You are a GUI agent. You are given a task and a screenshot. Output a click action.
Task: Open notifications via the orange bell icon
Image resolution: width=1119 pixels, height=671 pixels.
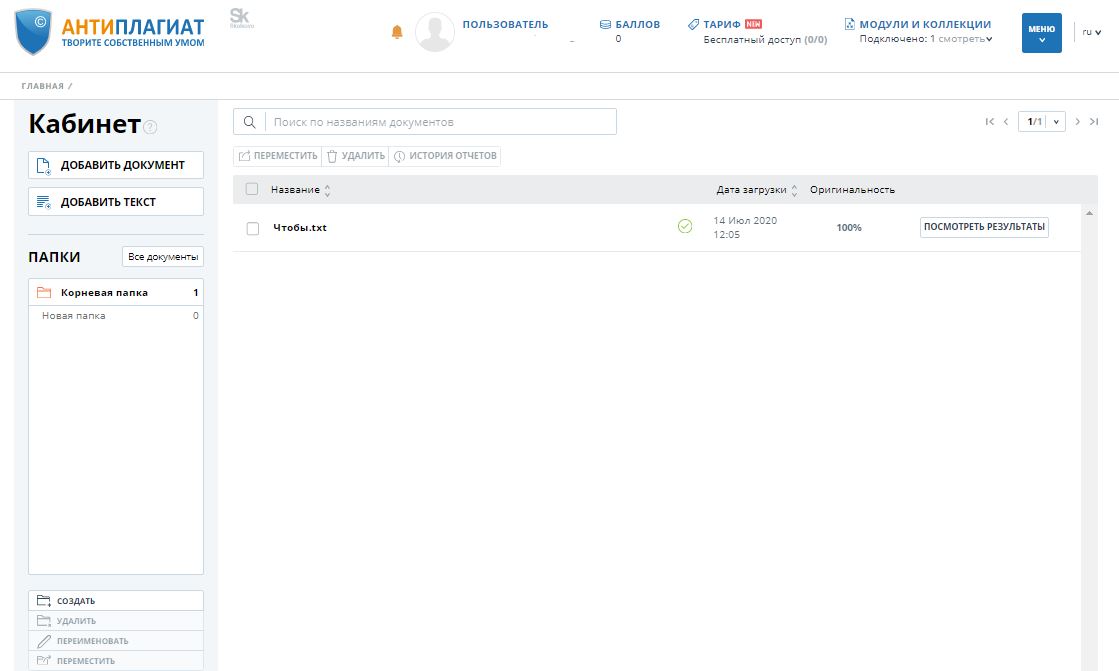398,32
